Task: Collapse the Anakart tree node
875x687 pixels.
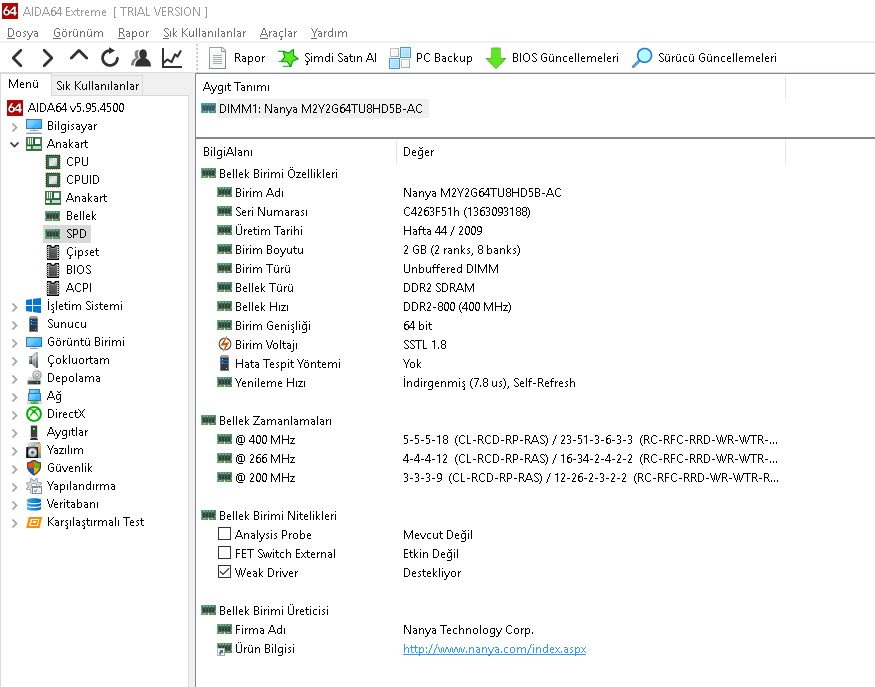Action: [14, 144]
